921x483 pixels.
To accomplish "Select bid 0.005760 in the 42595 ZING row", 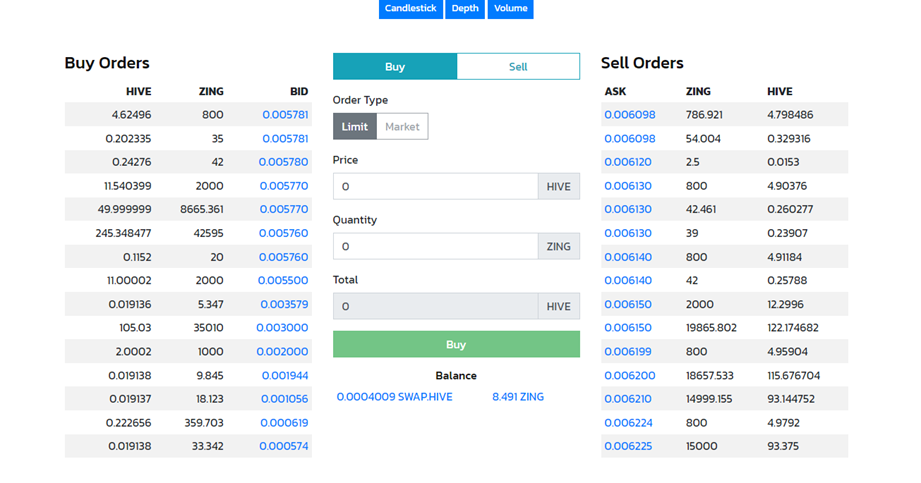I will pos(283,233).
